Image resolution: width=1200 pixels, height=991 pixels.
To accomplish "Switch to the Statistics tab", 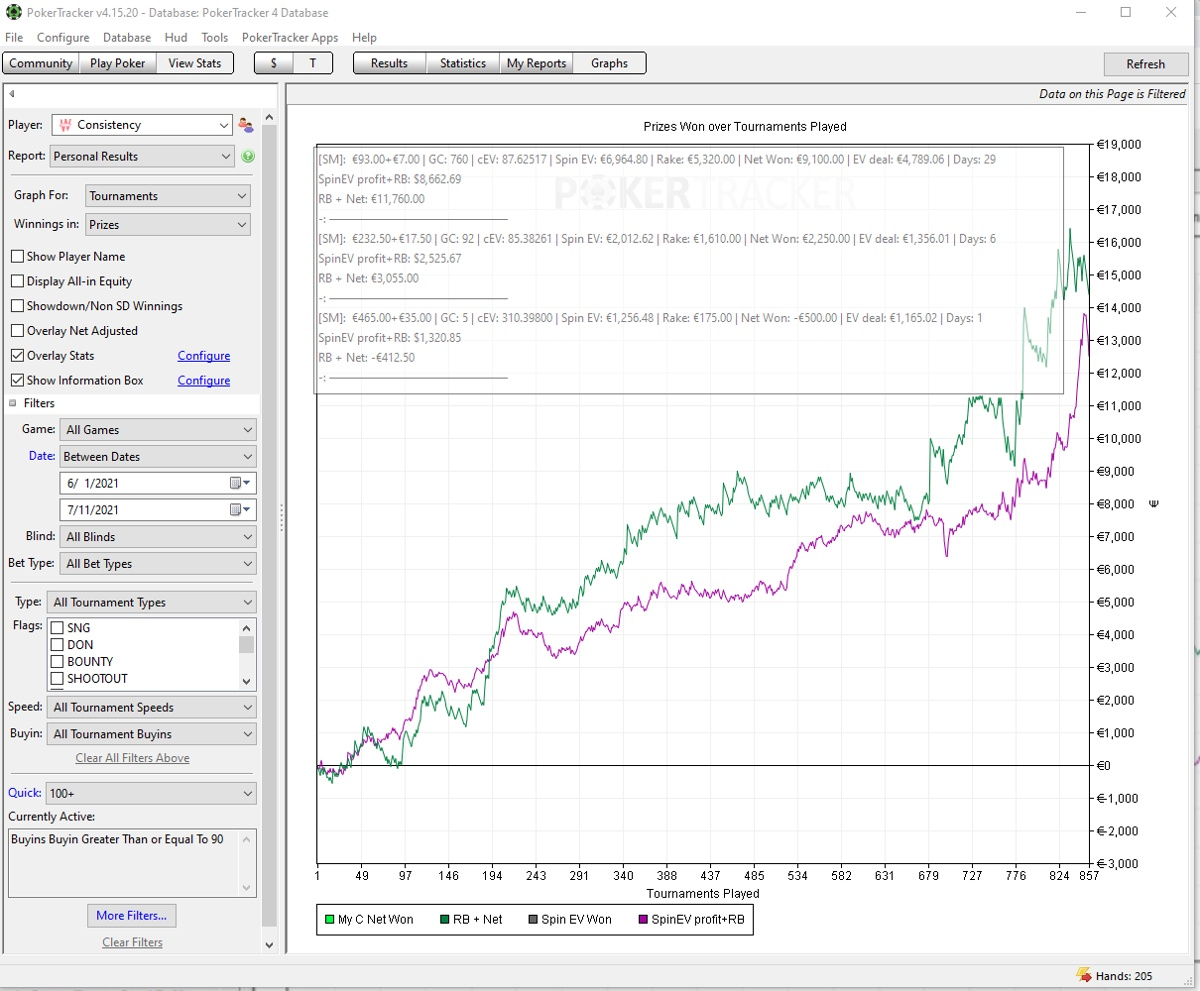I will pyautogui.click(x=462, y=63).
